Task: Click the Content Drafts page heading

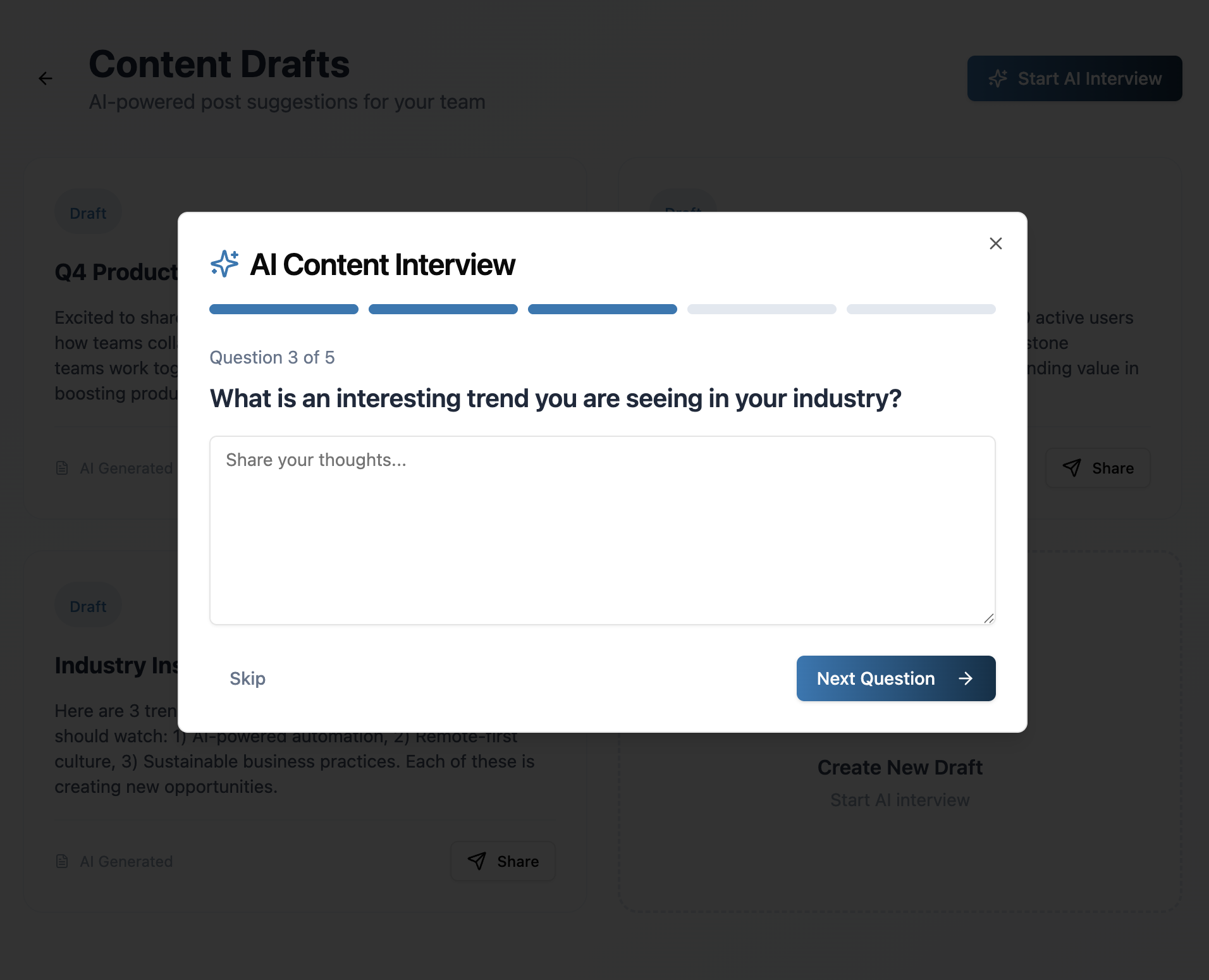Action: point(219,64)
